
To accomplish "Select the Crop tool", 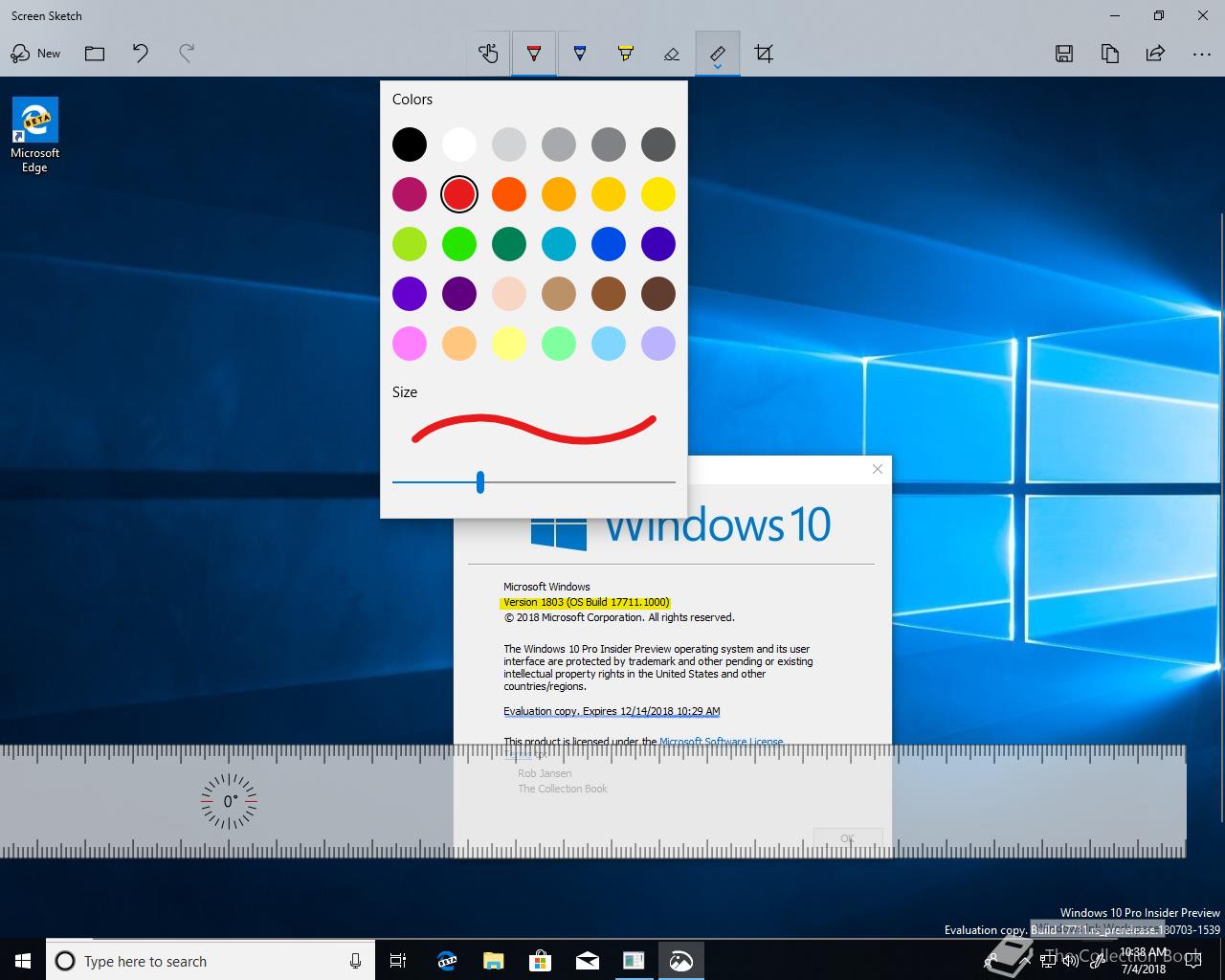I will 764,54.
